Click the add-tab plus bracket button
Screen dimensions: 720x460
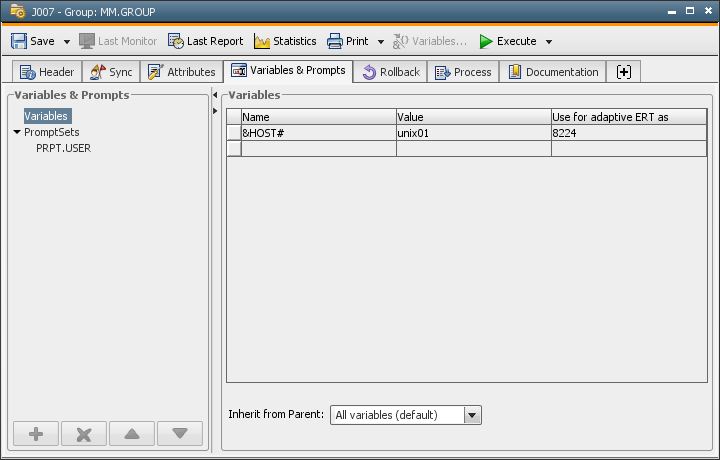point(624,72)
